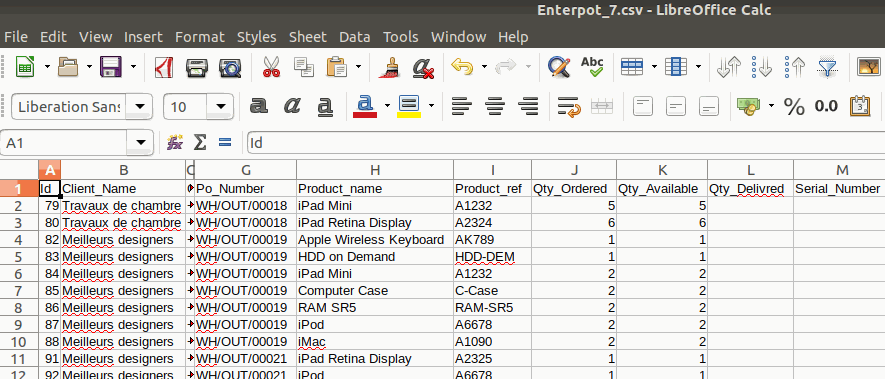The width and height of the screenshot is (885, 379).
Task: Align cell content to bottom
Action: click(x=709, y=106)
